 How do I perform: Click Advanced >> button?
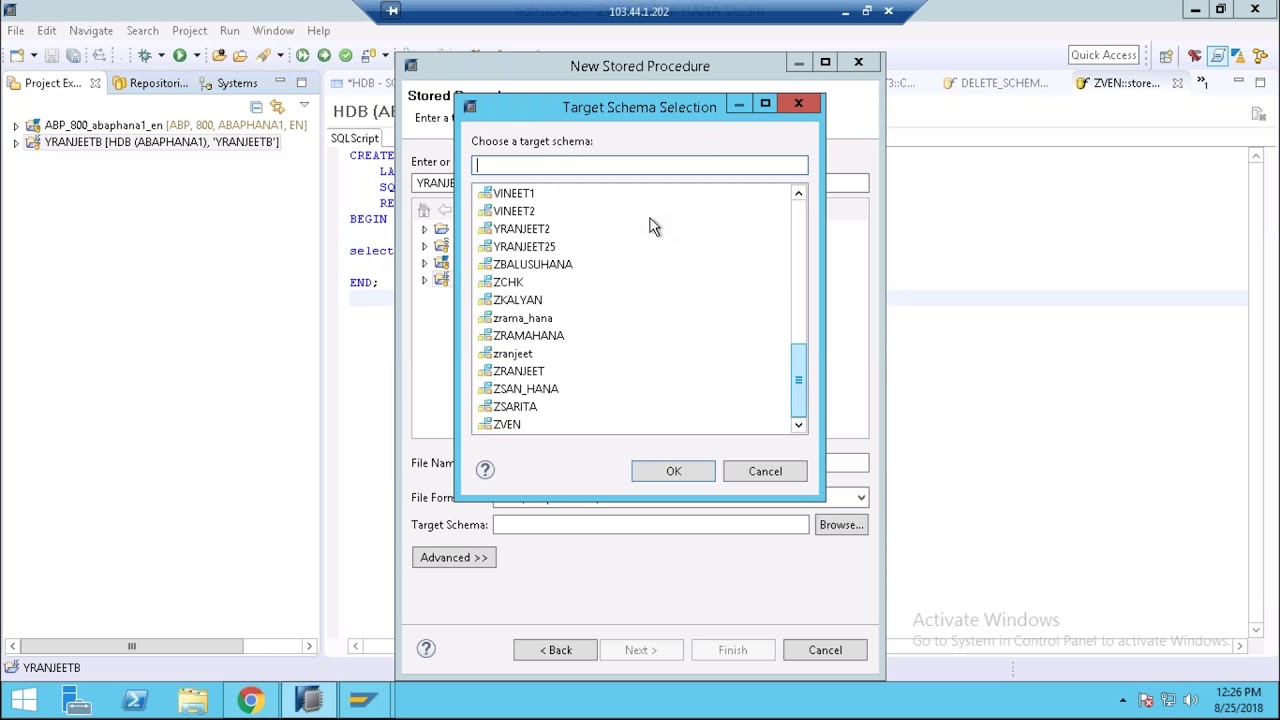tap(454, 557)
